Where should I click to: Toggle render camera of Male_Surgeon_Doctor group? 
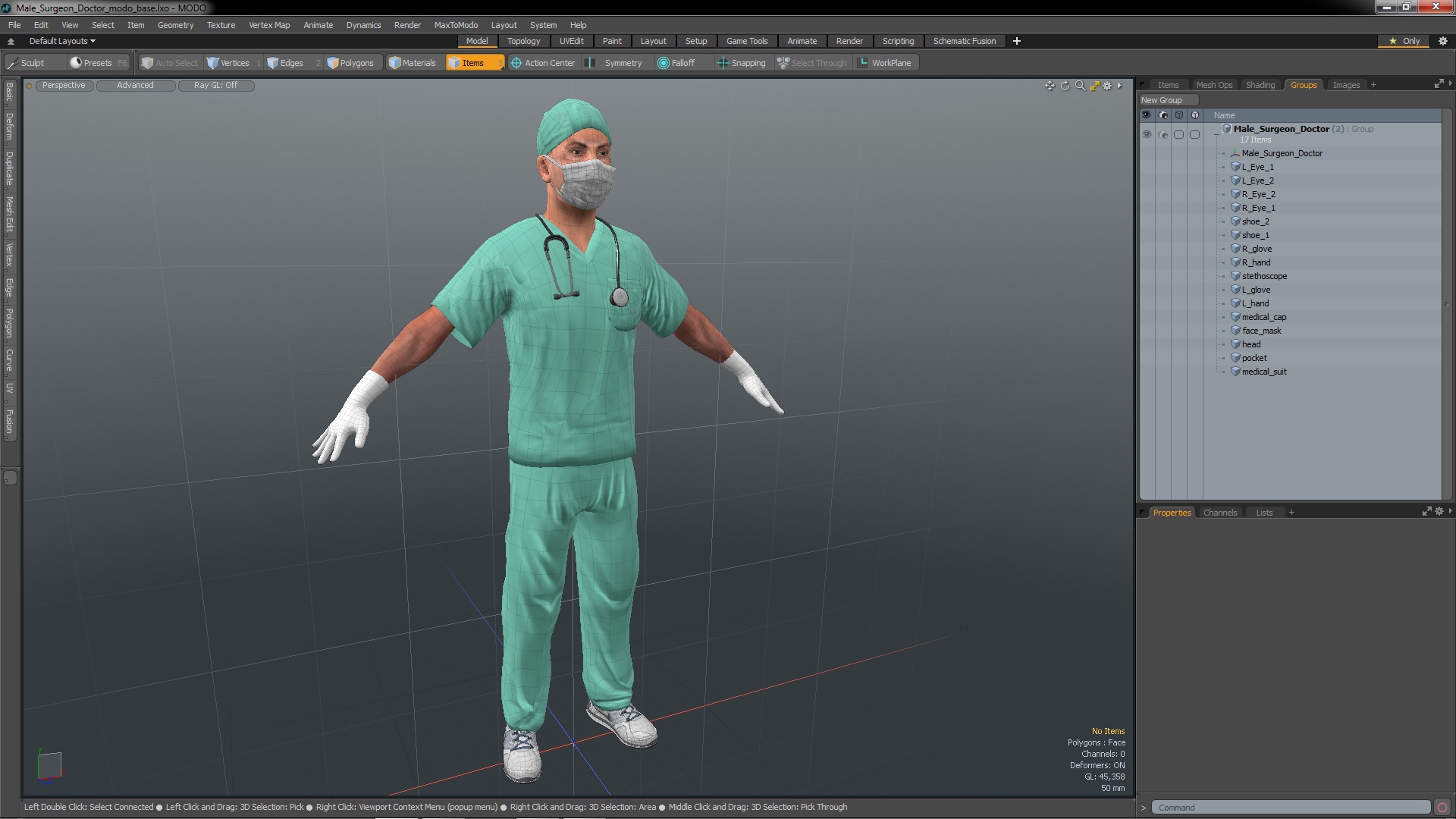pos(1163,134)
